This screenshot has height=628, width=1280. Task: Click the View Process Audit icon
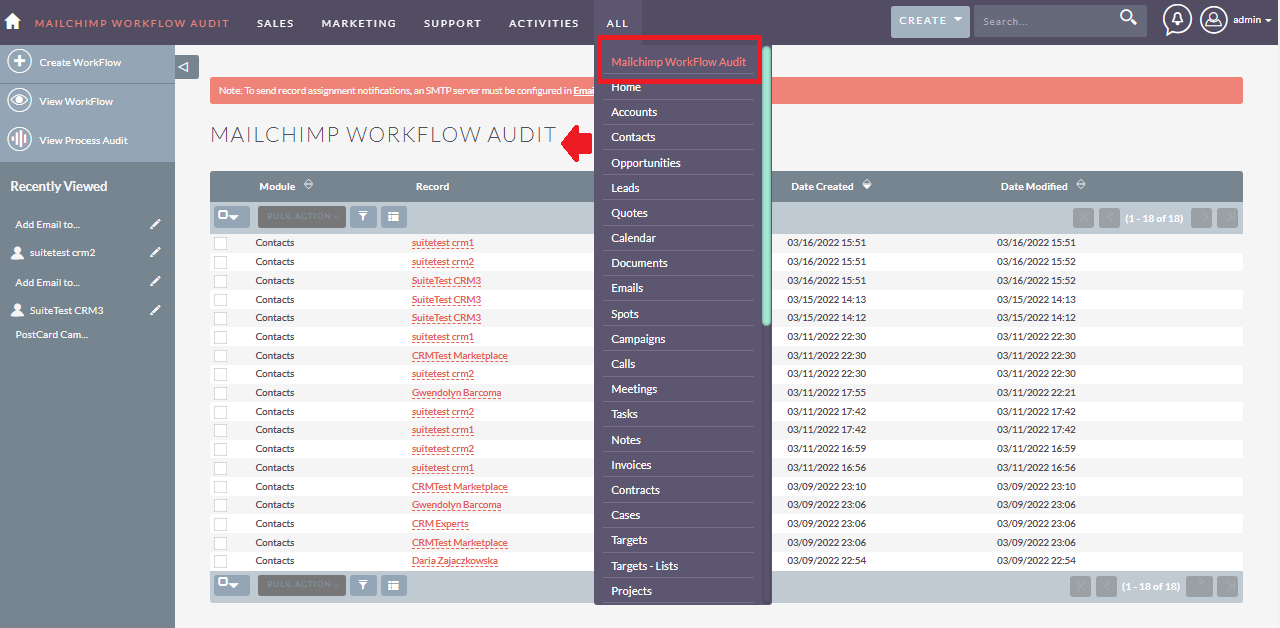click(x=19, y=140)
